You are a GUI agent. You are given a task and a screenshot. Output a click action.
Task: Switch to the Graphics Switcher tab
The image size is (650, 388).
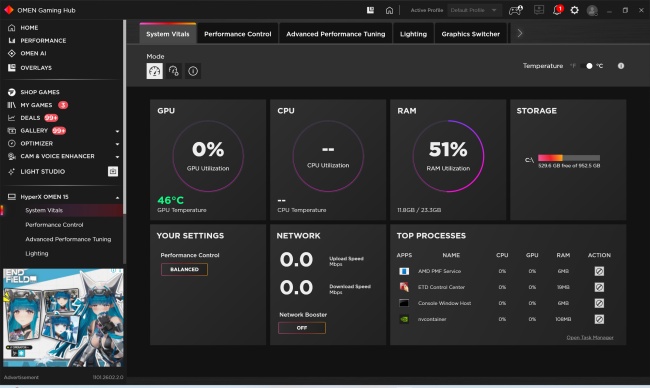pos(471,34)
